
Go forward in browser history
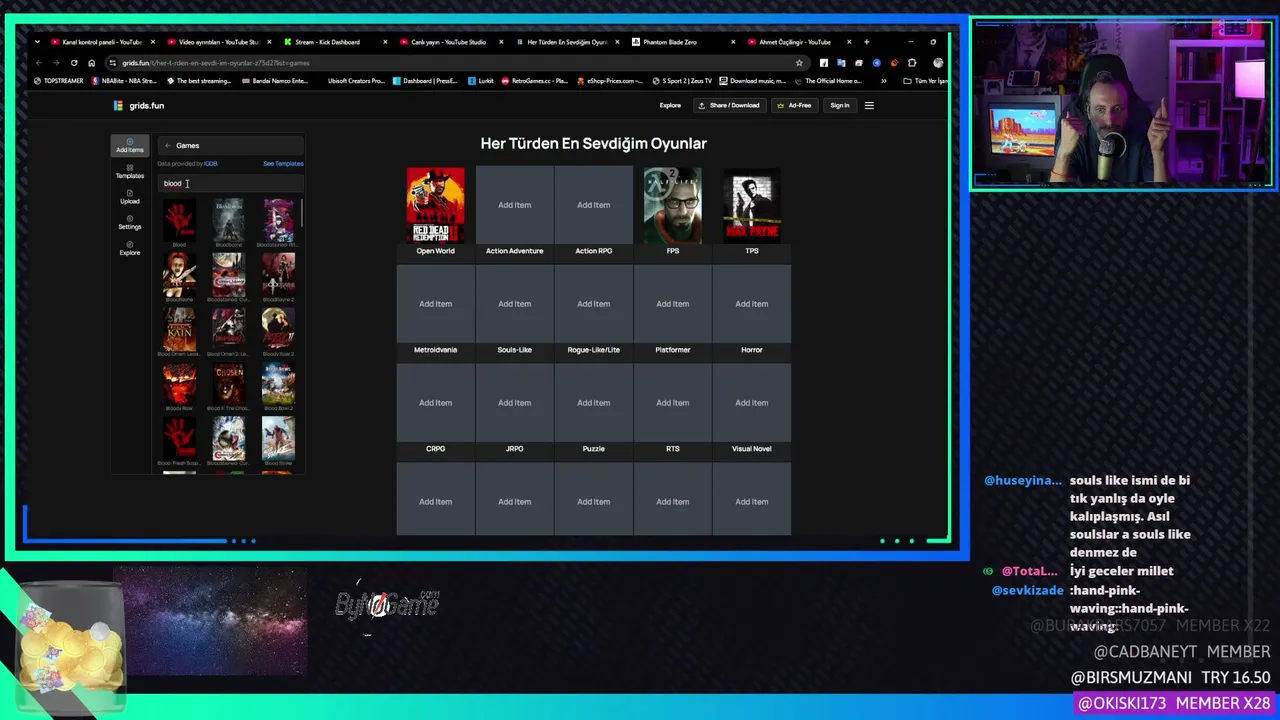(57, 63)
